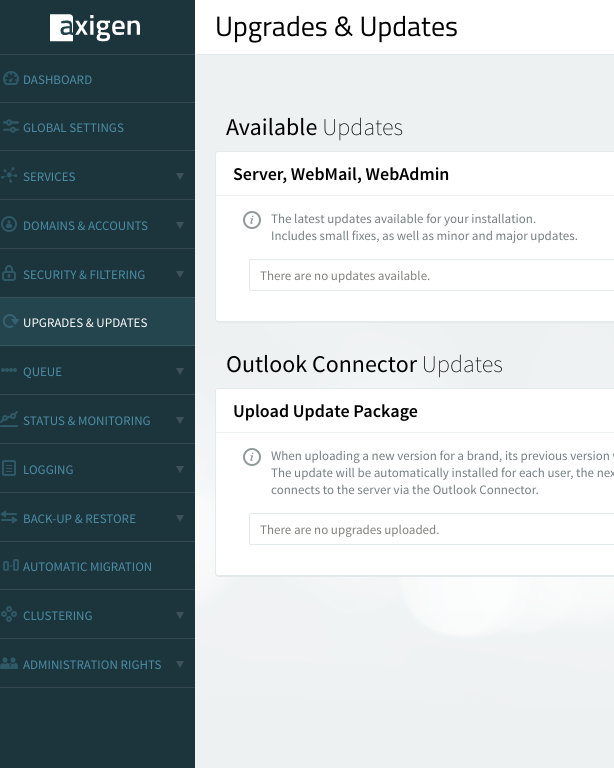Screen dimensions: 614x768
Task: Open the Dashboard menu item
Action: tap(57, 80)
